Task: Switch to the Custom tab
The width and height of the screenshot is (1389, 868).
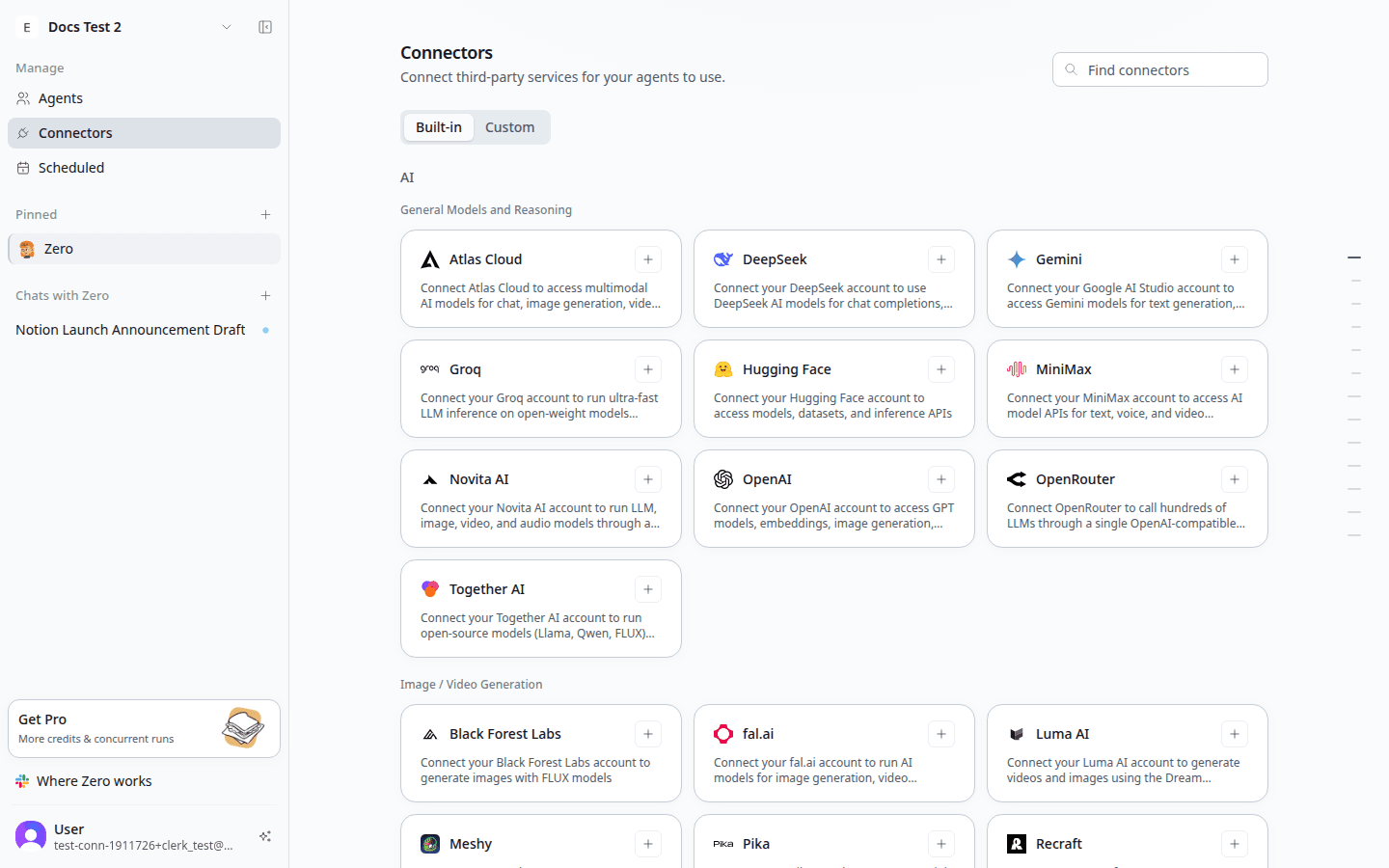Action: 509,127
